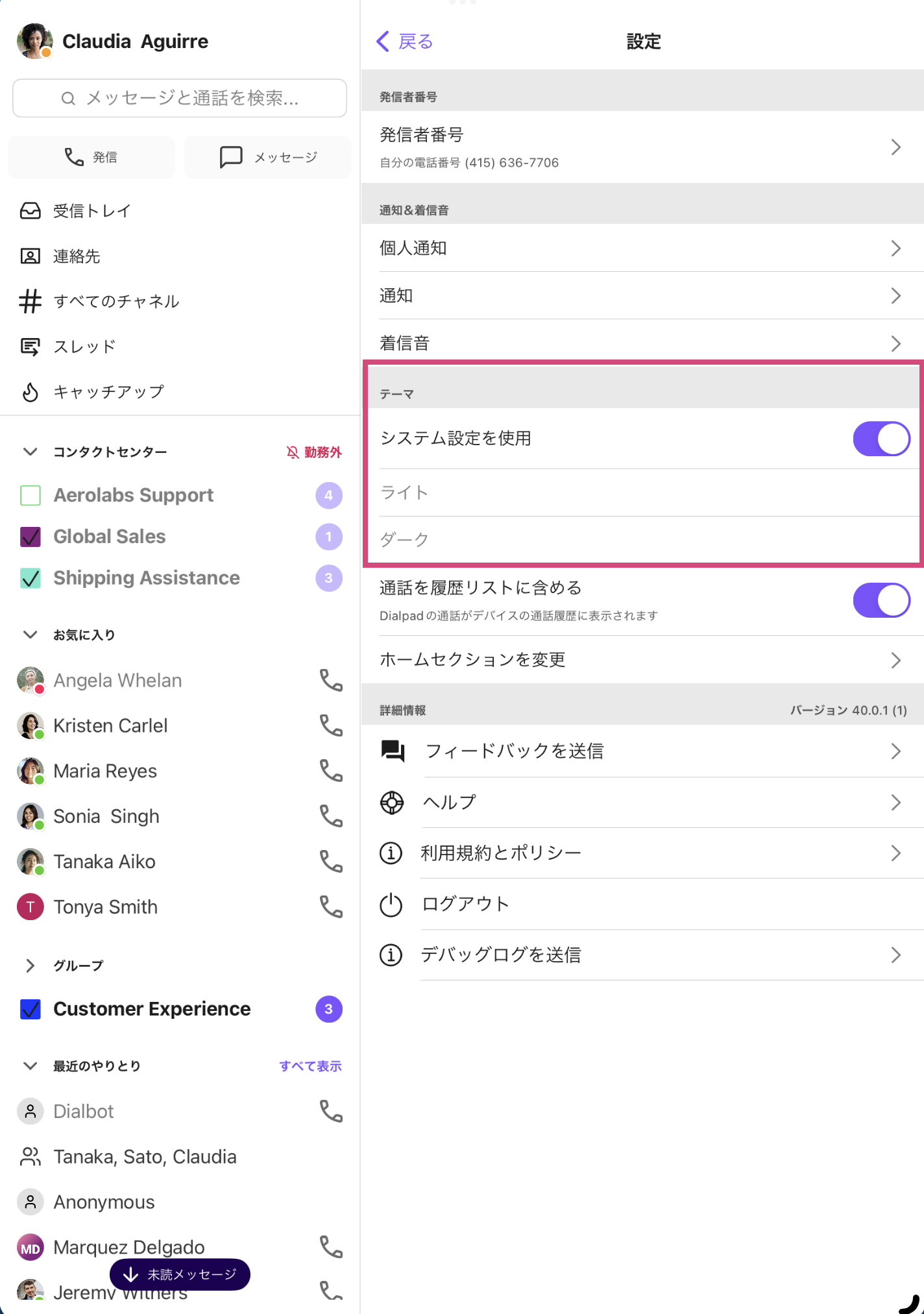
Task: Open Aerolabs Support unread badge 4
Action: coord(328,495)
